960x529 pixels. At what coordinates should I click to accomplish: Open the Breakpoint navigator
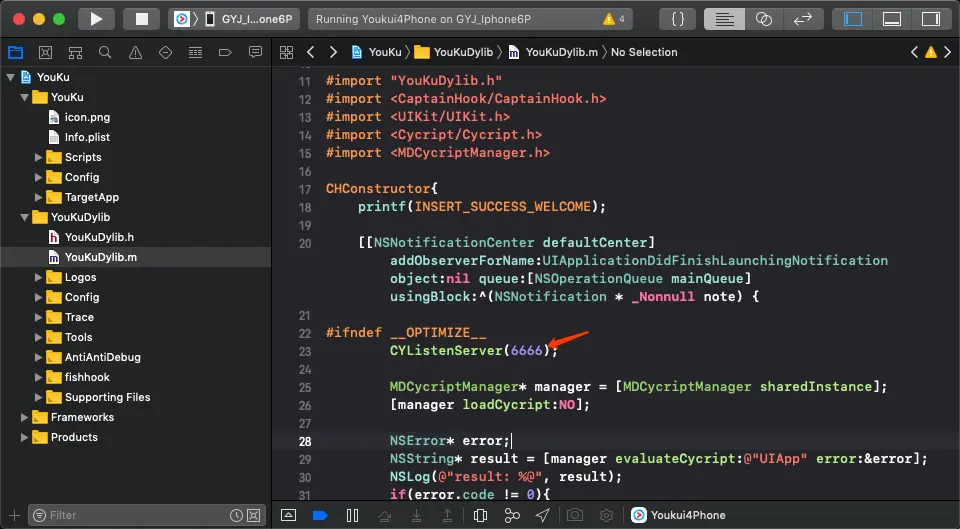click(225, 53)
